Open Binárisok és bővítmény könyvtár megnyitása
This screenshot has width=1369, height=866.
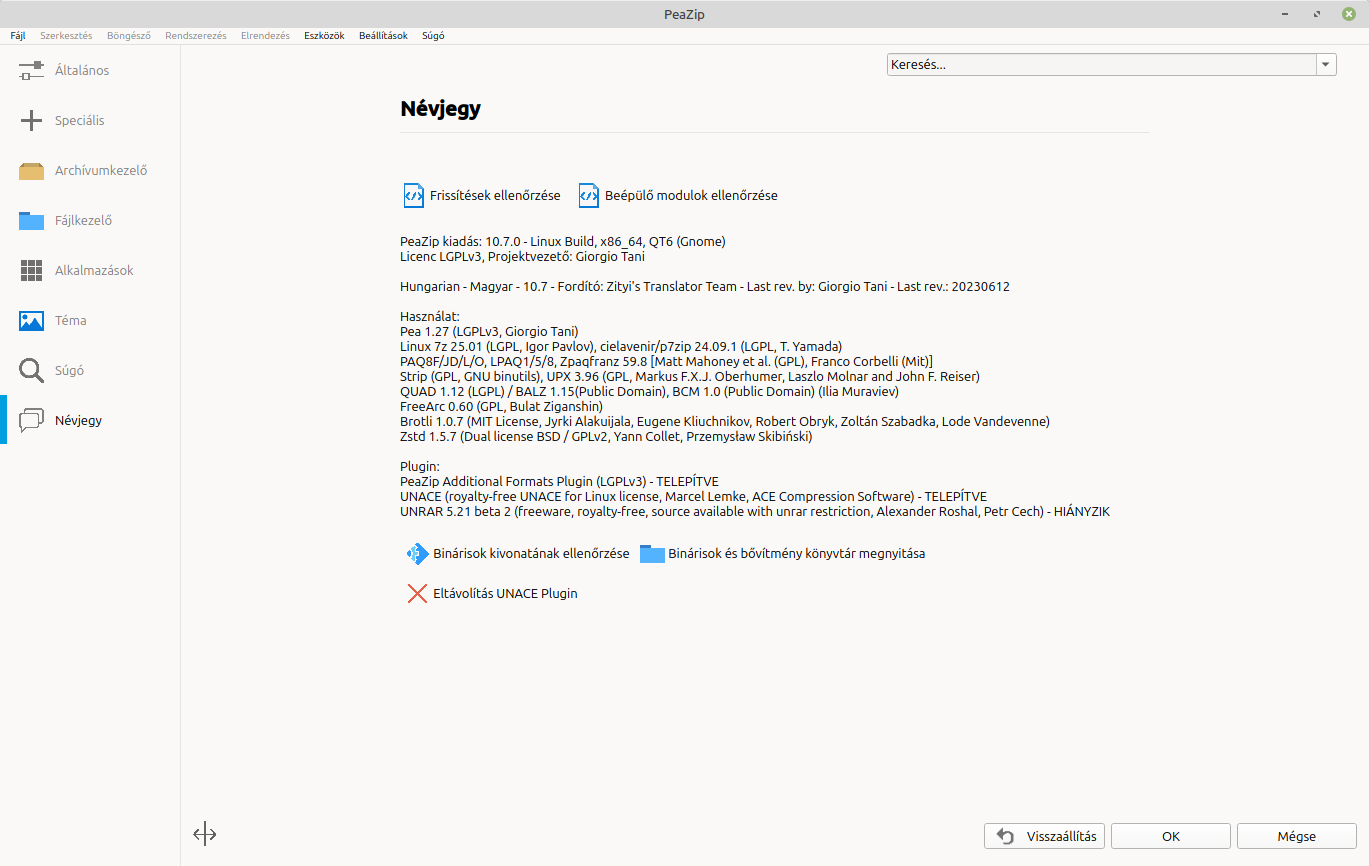pos(795,553)
